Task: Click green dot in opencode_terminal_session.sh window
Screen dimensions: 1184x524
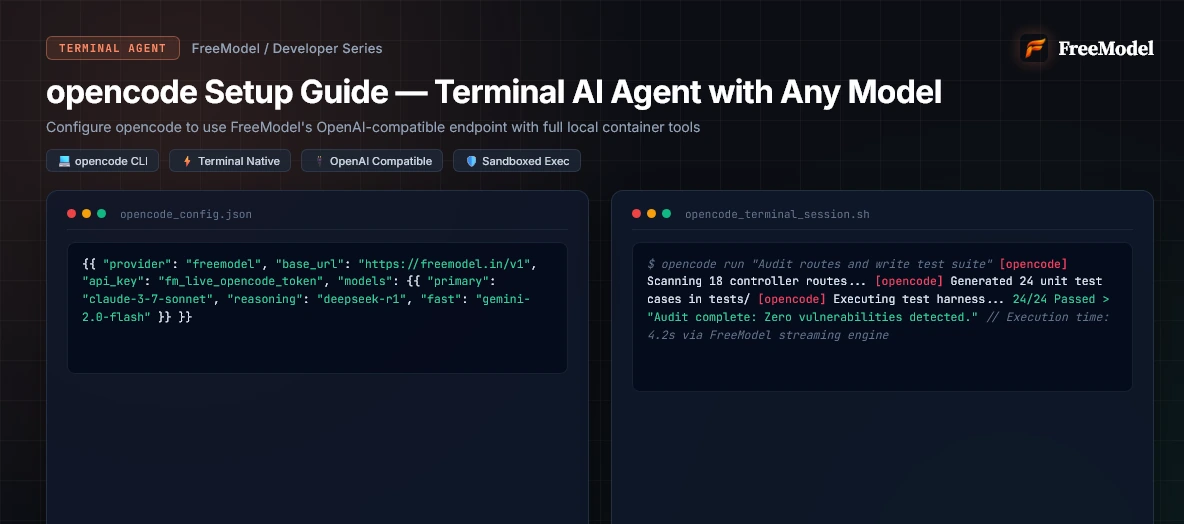Action: [x=667, y=214]
